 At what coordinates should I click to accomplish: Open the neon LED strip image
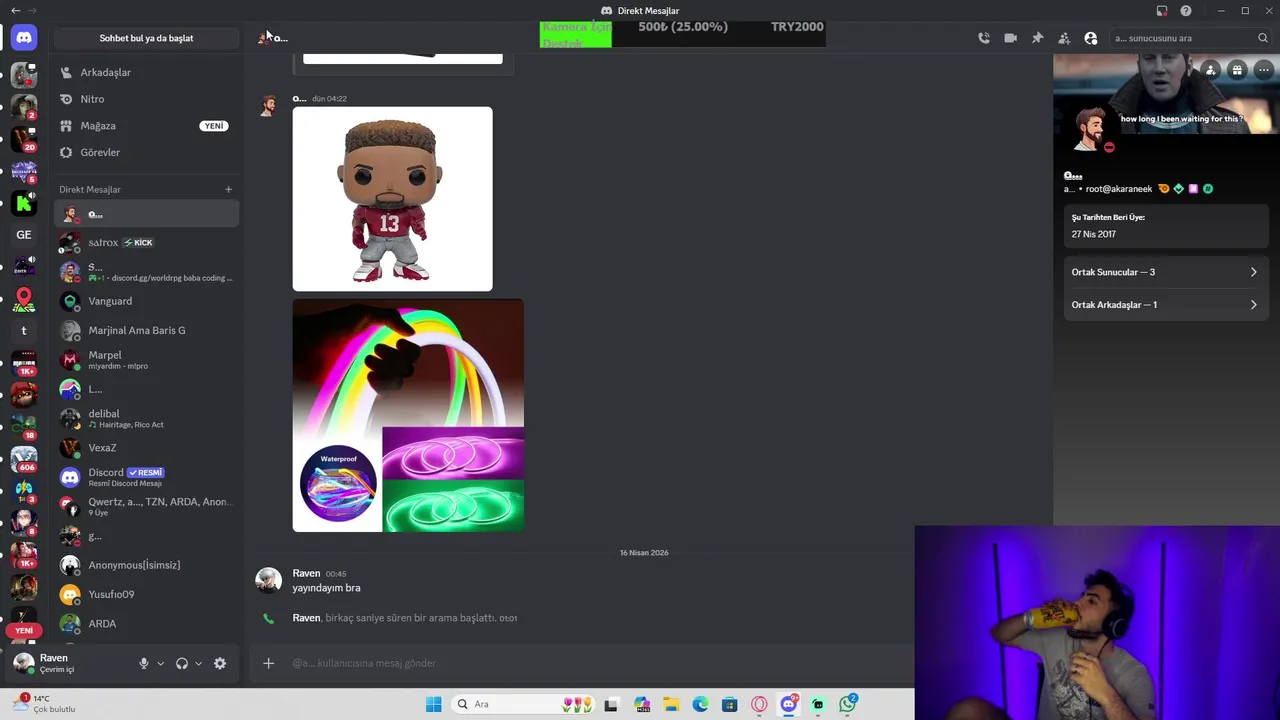pyautogui.click(x=408, y=415)
